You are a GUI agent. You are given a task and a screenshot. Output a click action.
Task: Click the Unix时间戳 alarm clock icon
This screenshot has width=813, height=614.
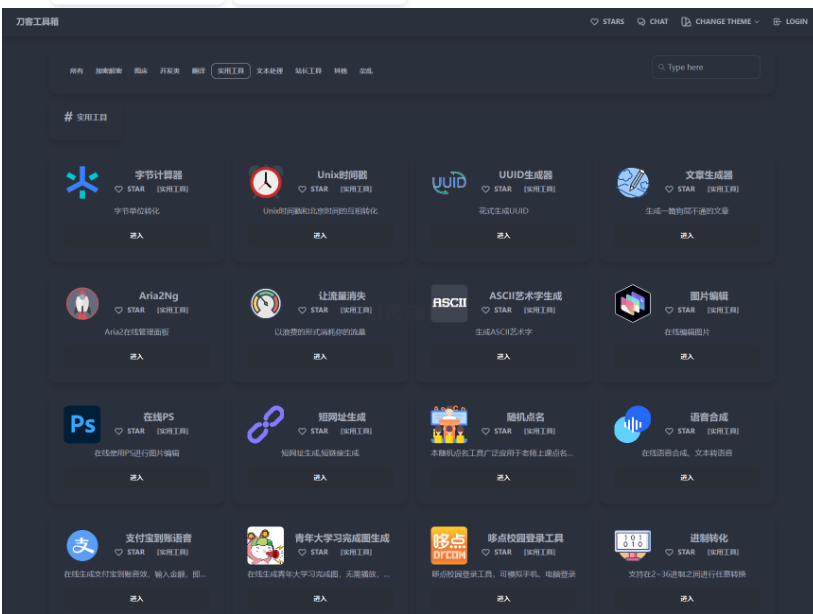coord(266,182)
